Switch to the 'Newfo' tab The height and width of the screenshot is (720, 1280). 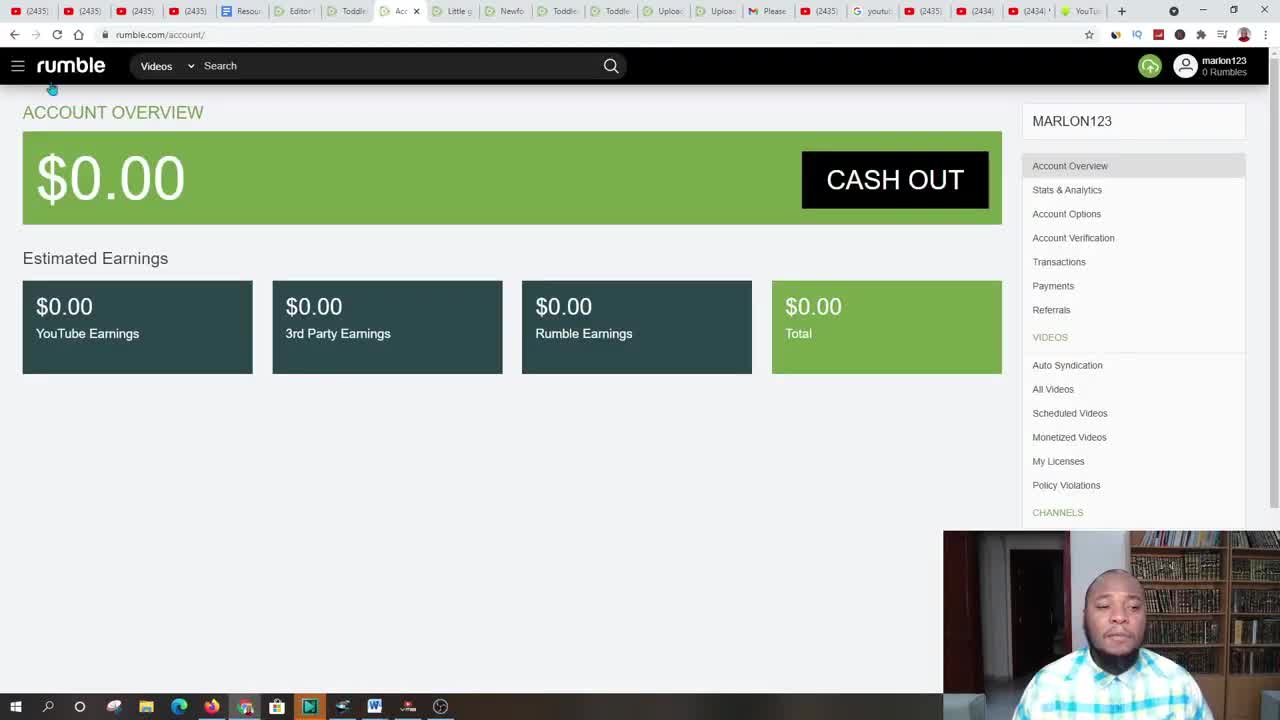coord(505,11)
